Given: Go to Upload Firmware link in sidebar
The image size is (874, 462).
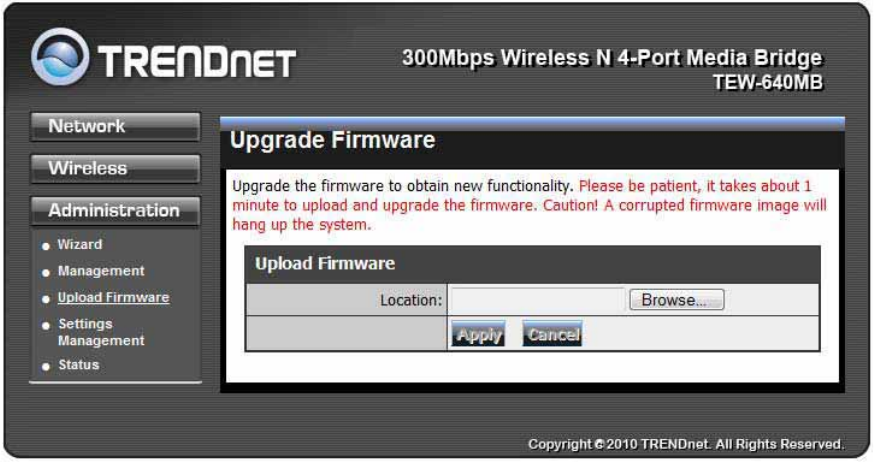Looking at the screenshot, I should [113, 298].
